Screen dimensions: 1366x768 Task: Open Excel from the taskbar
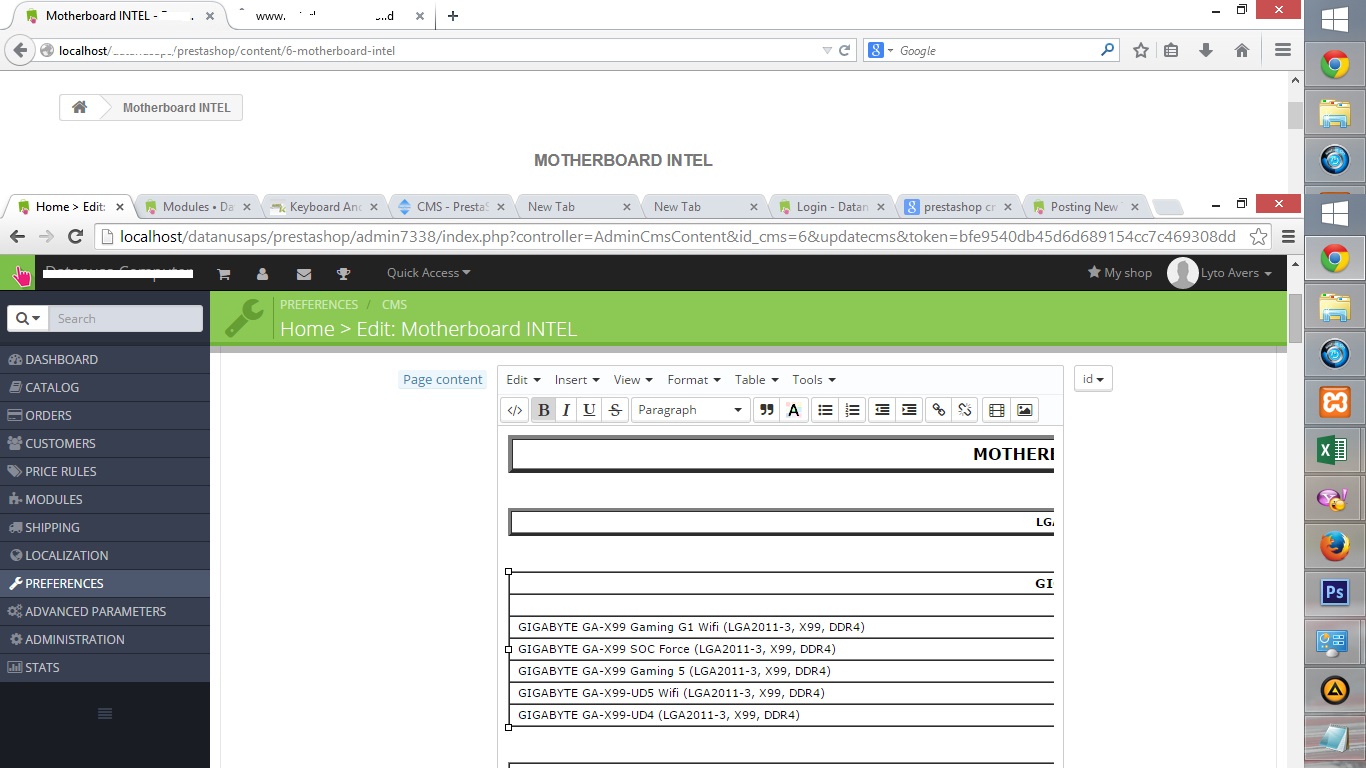[1334, 450]
